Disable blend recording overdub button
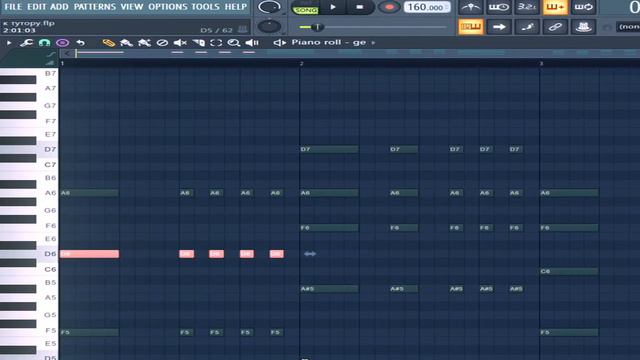The image size is (640, 360). [555, 7]
